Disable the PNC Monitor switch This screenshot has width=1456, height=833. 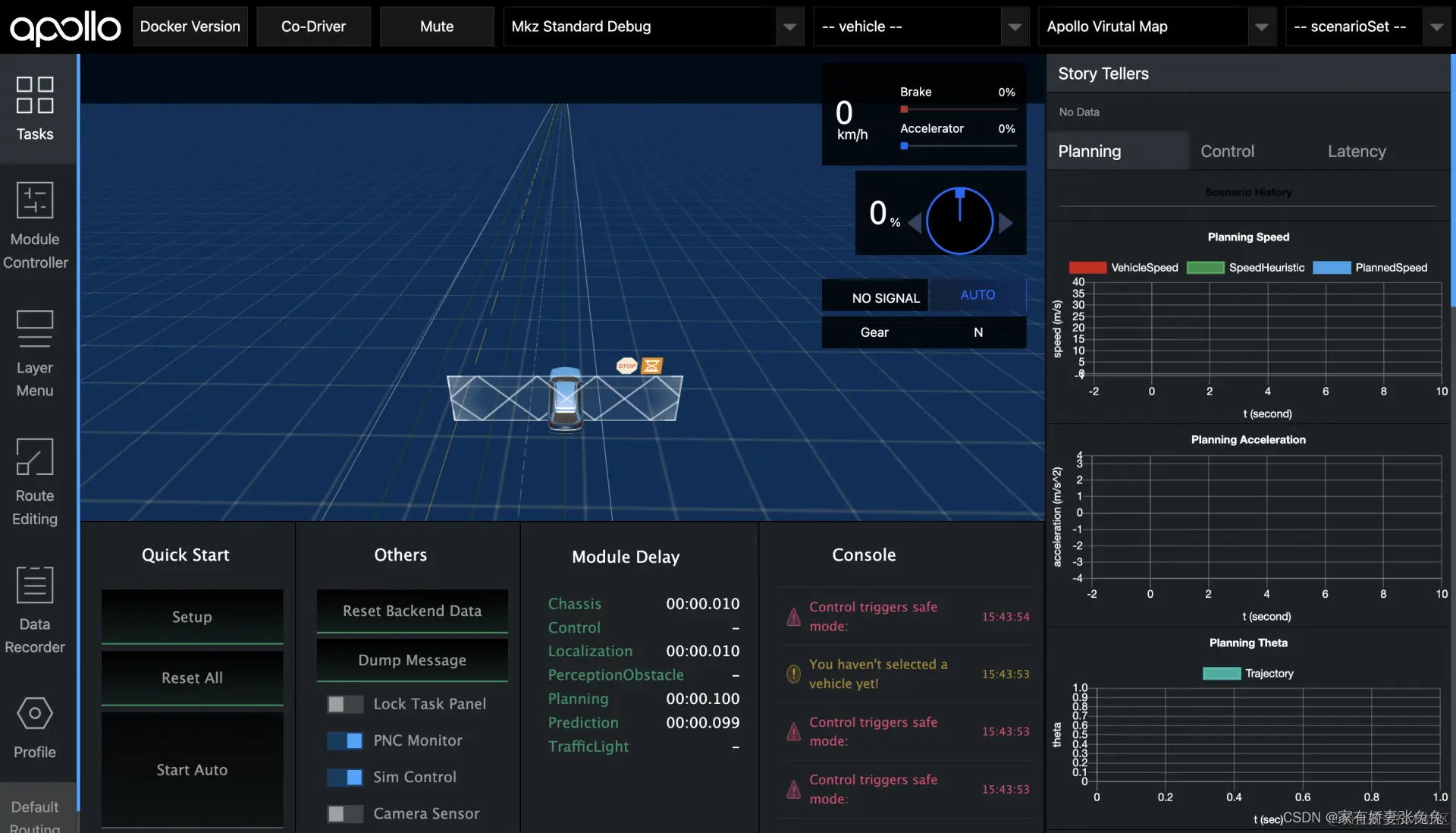(345, 740)
